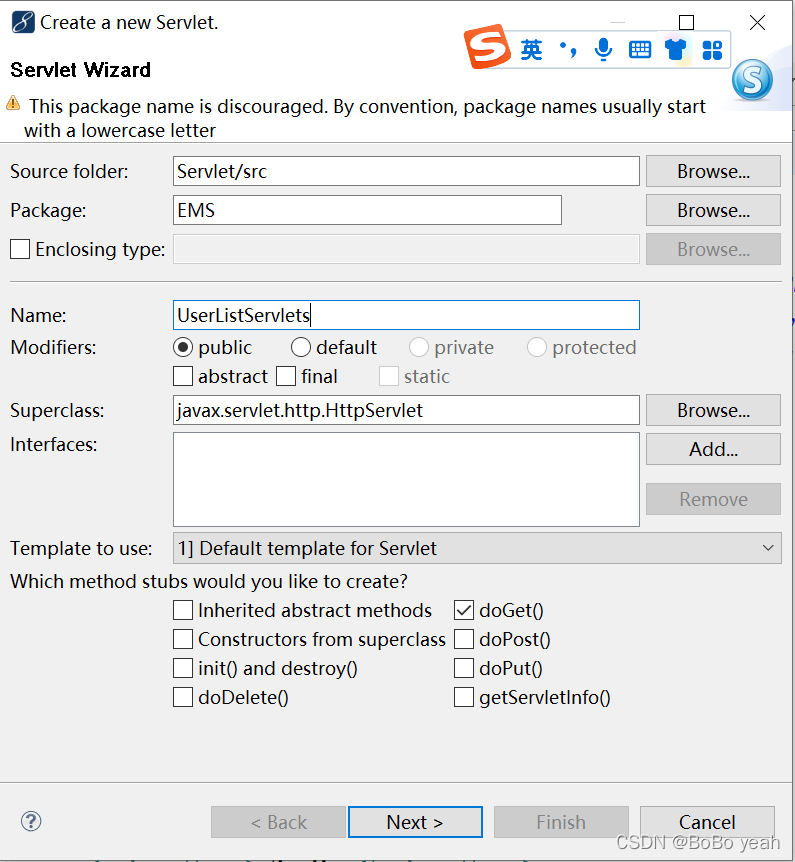The height and width of the screenshot is (862, 795).
Task: Click the help question mark icon
Action: (31, 822)
